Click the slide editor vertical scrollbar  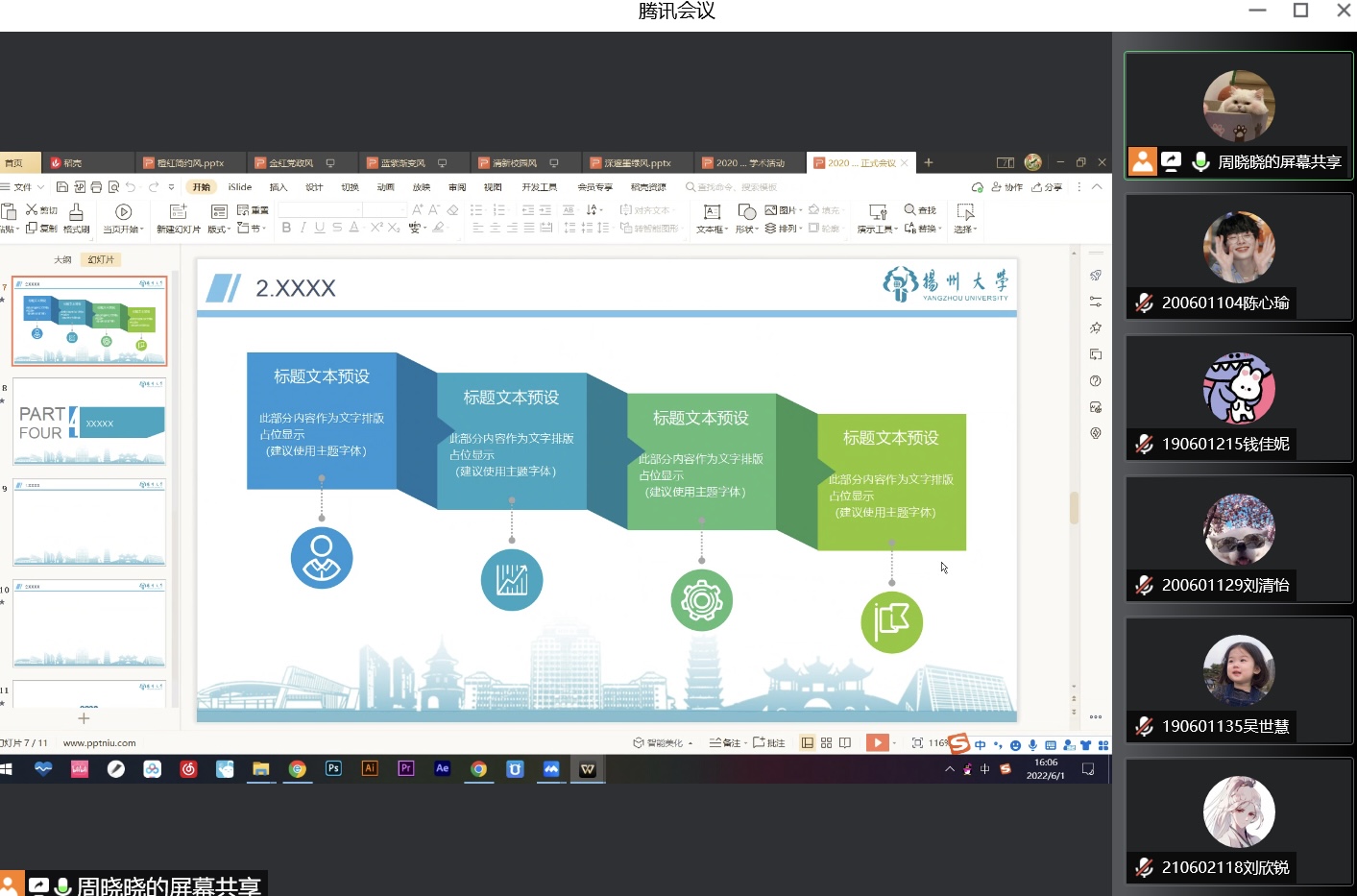click(1074, 507)
